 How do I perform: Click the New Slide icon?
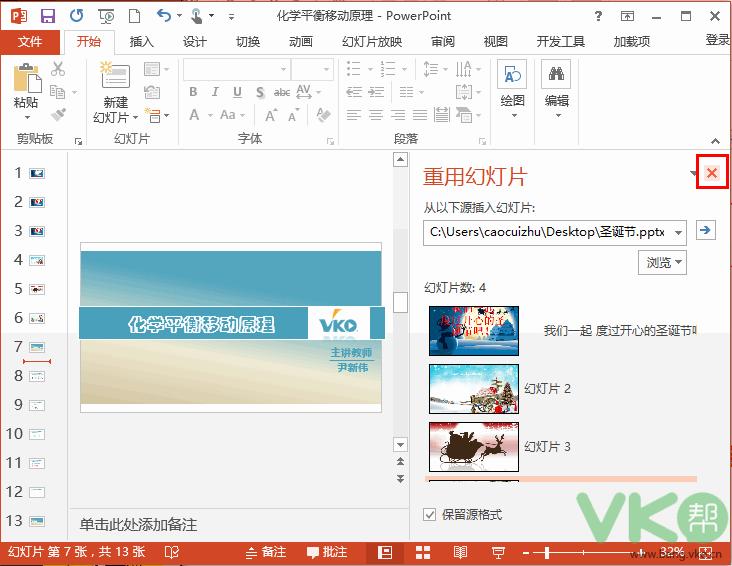115,76
